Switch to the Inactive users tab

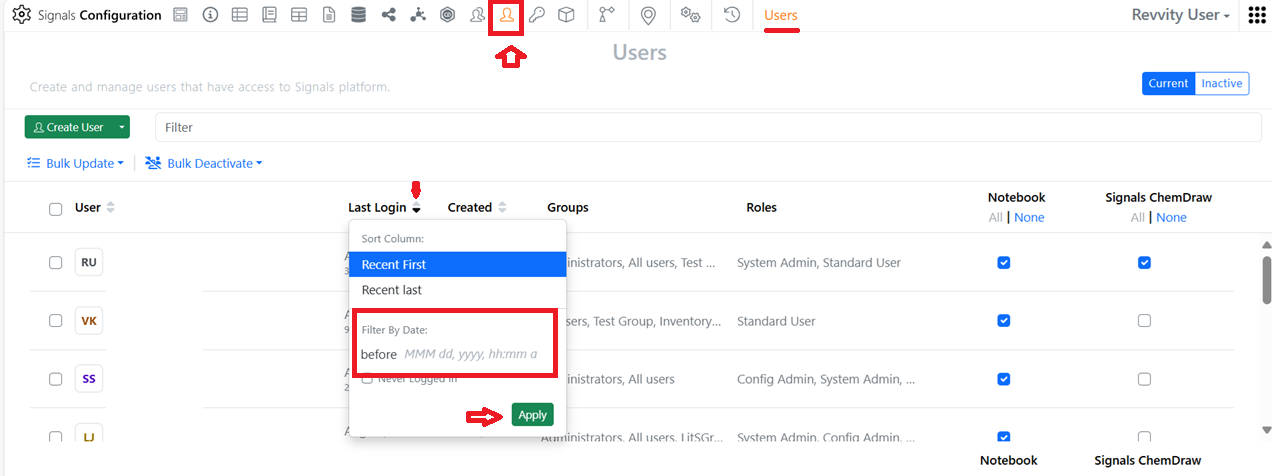pos(1222,84)
